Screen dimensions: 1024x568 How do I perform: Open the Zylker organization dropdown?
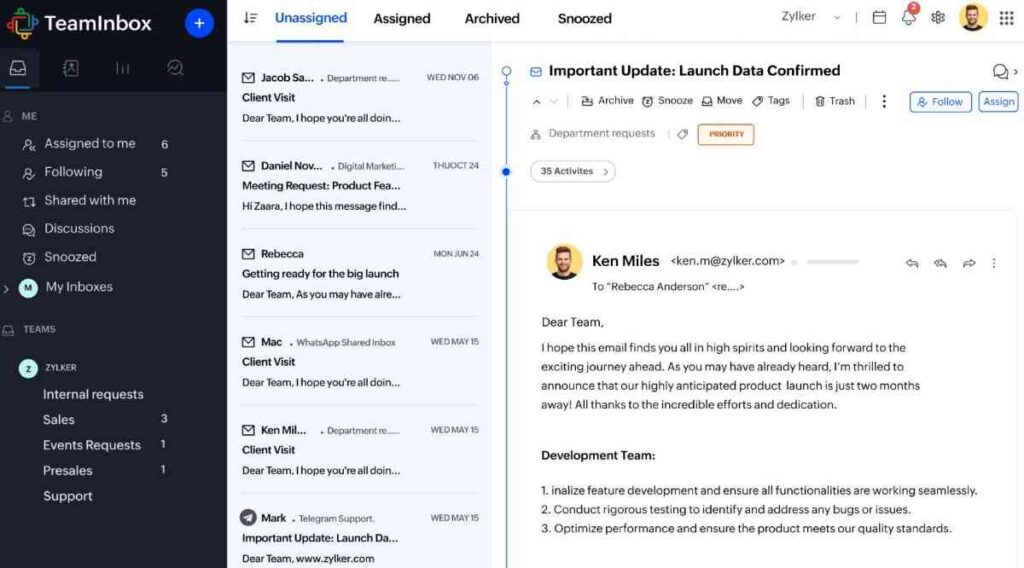pos(810,17)
